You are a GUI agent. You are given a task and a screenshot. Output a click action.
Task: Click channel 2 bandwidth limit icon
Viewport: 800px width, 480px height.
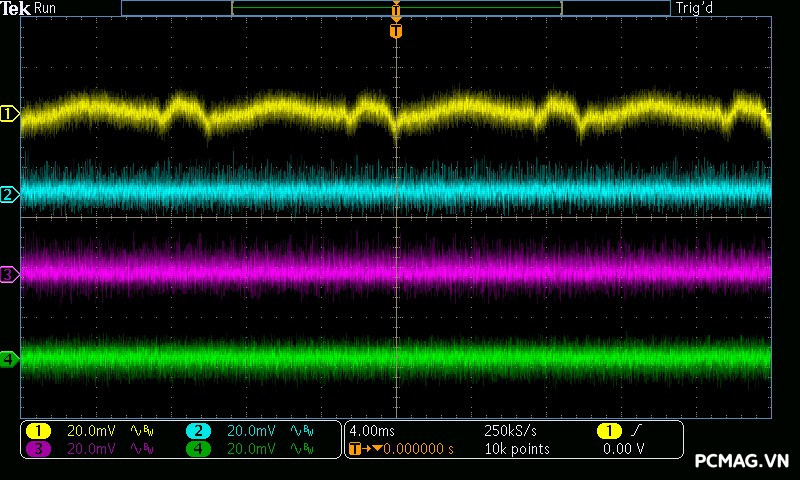(x=300, y=431)
